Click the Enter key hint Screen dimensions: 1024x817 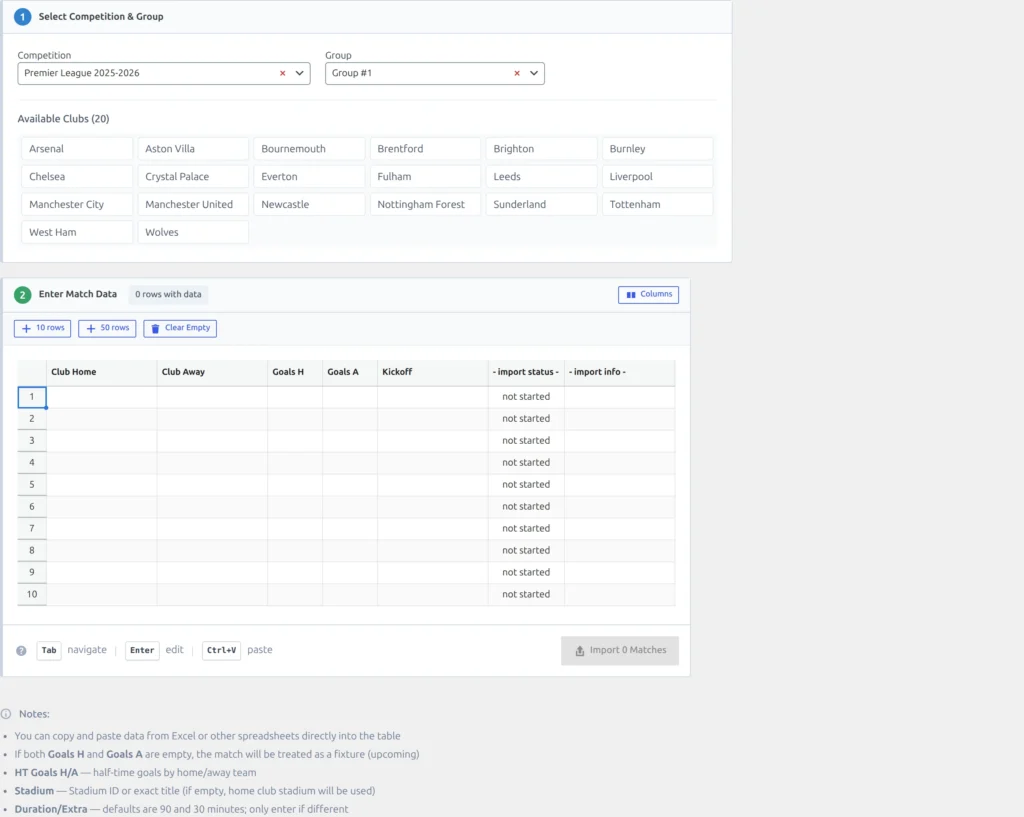point(142,650)
